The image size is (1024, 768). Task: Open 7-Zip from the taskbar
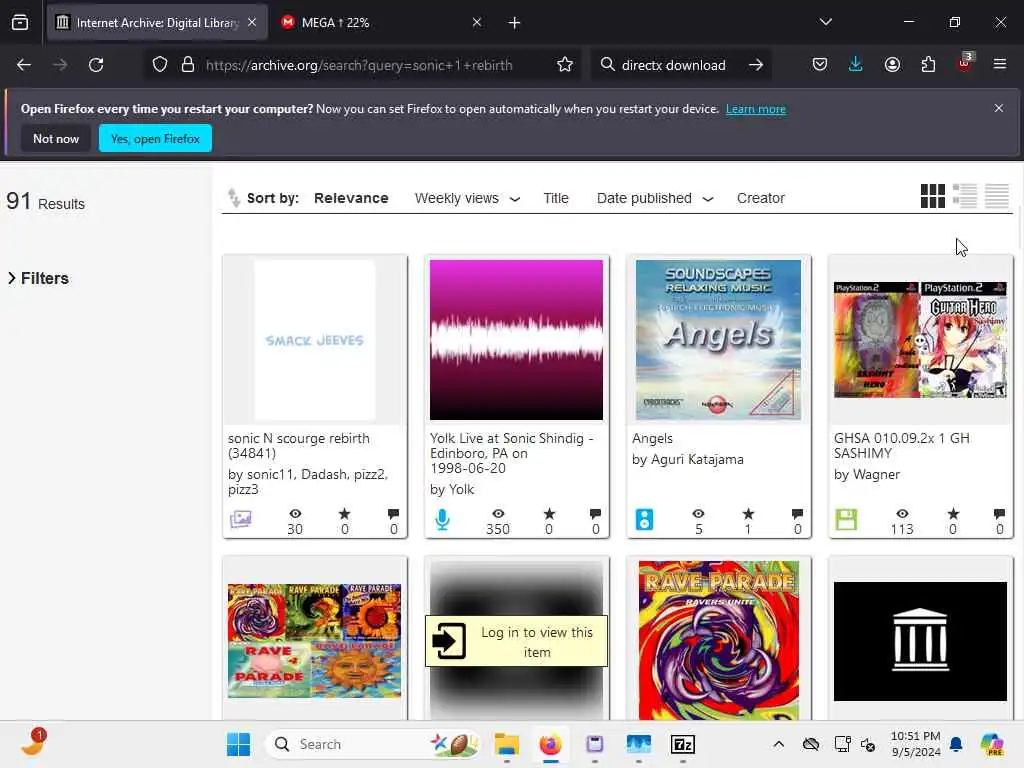tap(682, 744)
